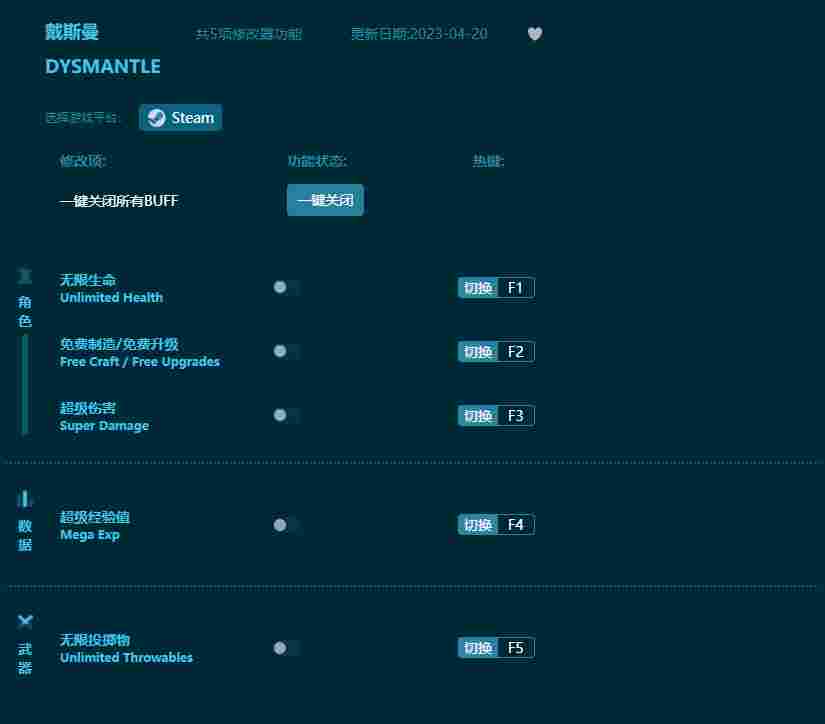825x724 pixels.
Task: Click the F2 hotkey field
Action: (x=516, y=351)
